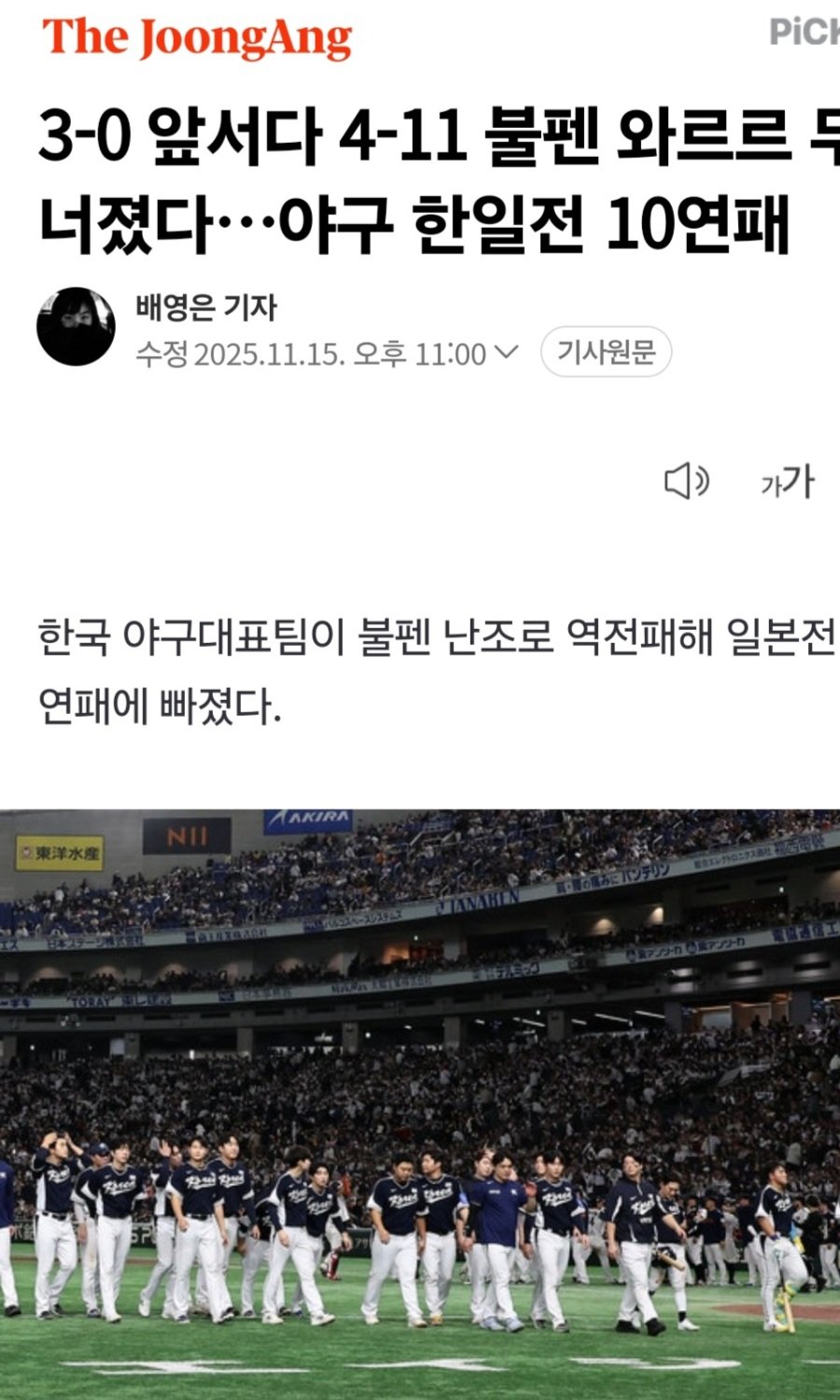This screenshot has width=840, height=1400.
Task: Expand the date chevron next to 11:00
Action: click(x=505, y=353)
